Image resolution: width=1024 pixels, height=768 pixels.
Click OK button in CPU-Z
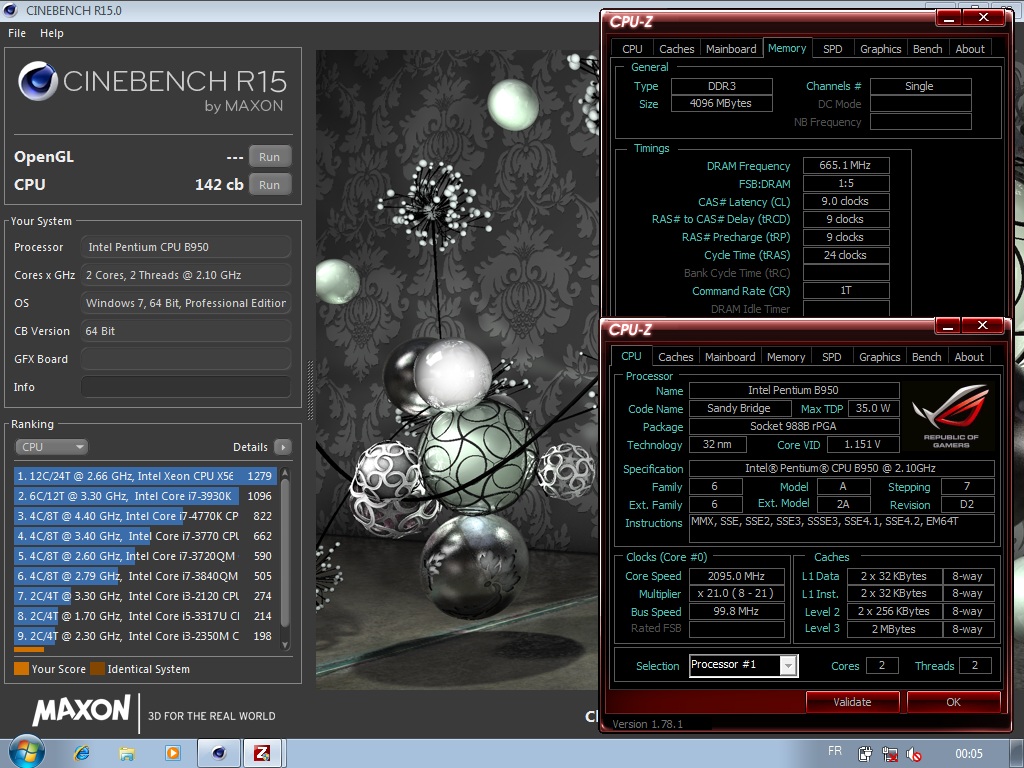[x=953, y=702]
